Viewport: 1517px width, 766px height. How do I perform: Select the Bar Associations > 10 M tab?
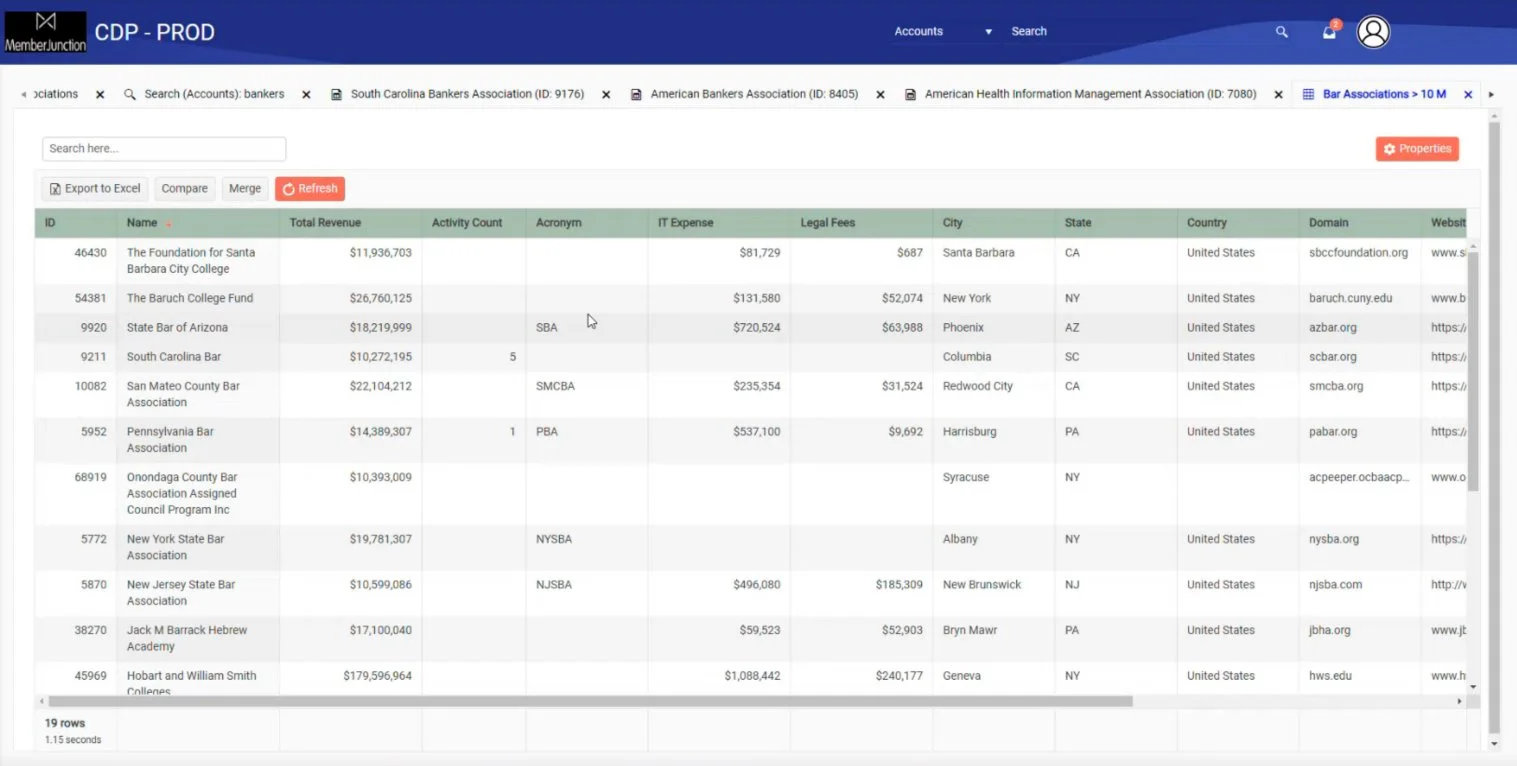(1384, 94)
